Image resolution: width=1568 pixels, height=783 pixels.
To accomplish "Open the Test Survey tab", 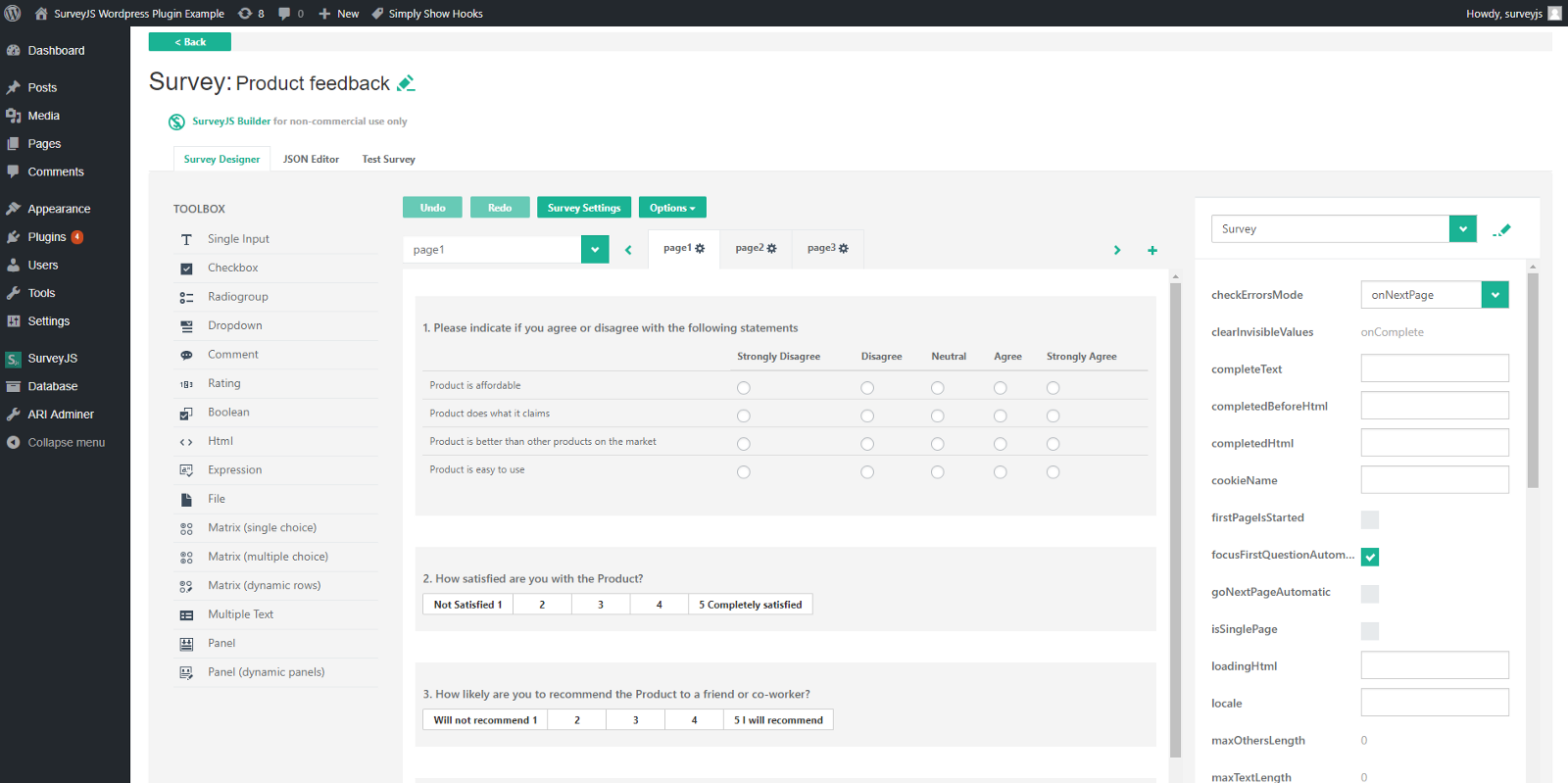I will pos(388,160).
